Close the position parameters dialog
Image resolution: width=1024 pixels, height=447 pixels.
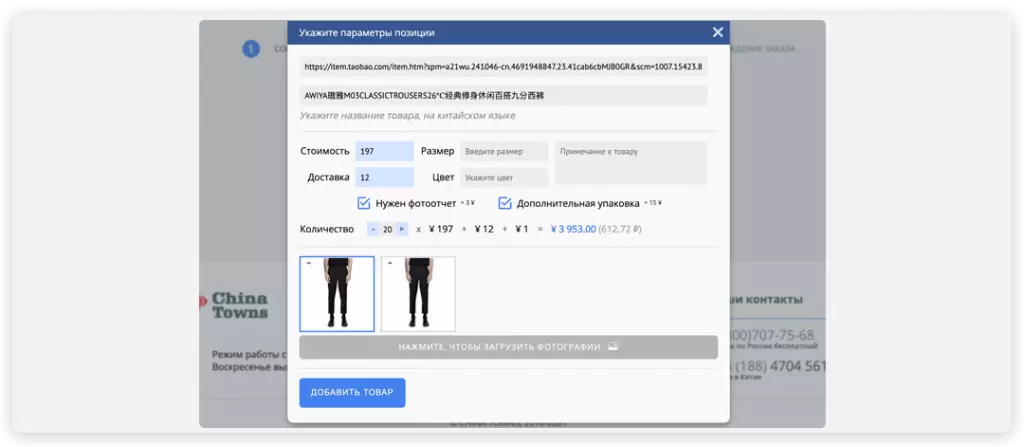718,32
